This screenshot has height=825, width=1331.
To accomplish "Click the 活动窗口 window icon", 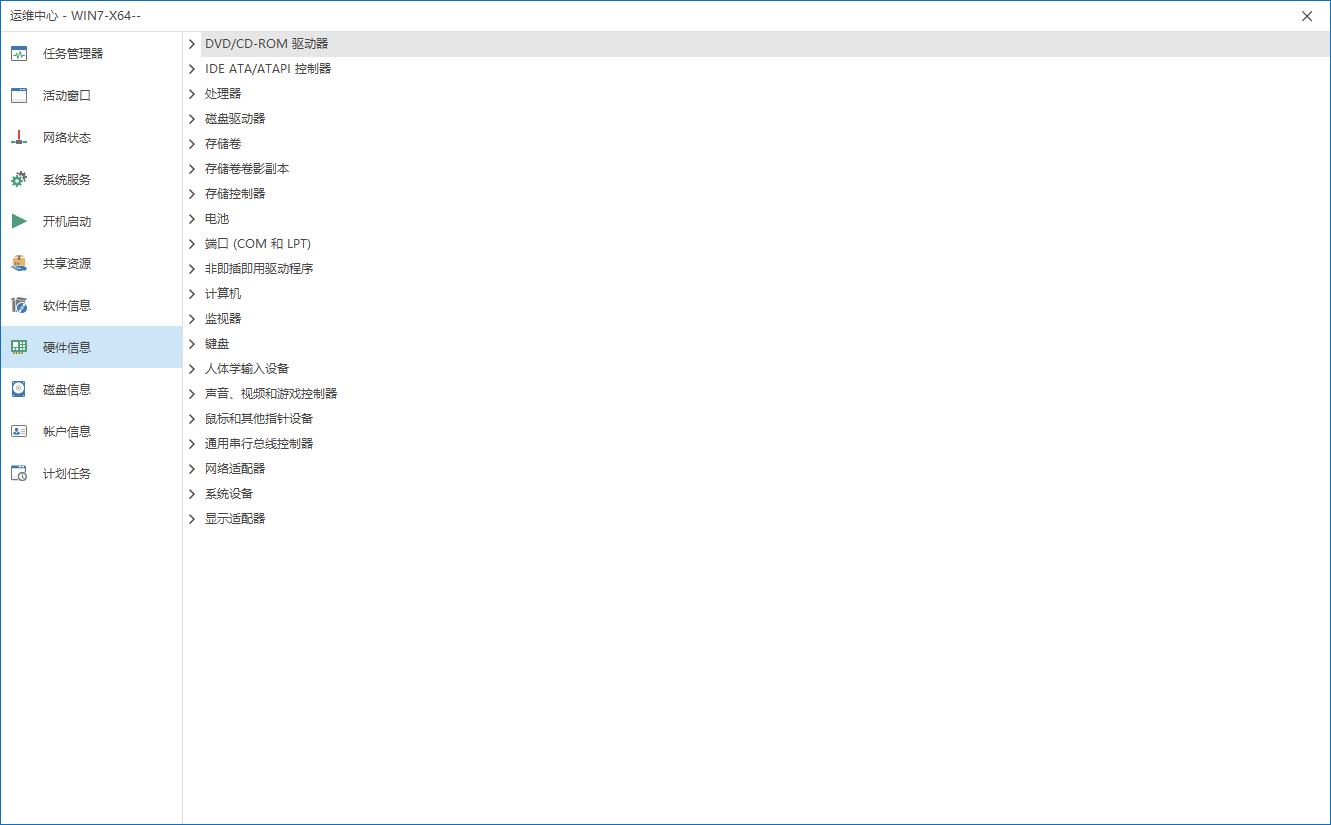I will (x=19, y=96).
